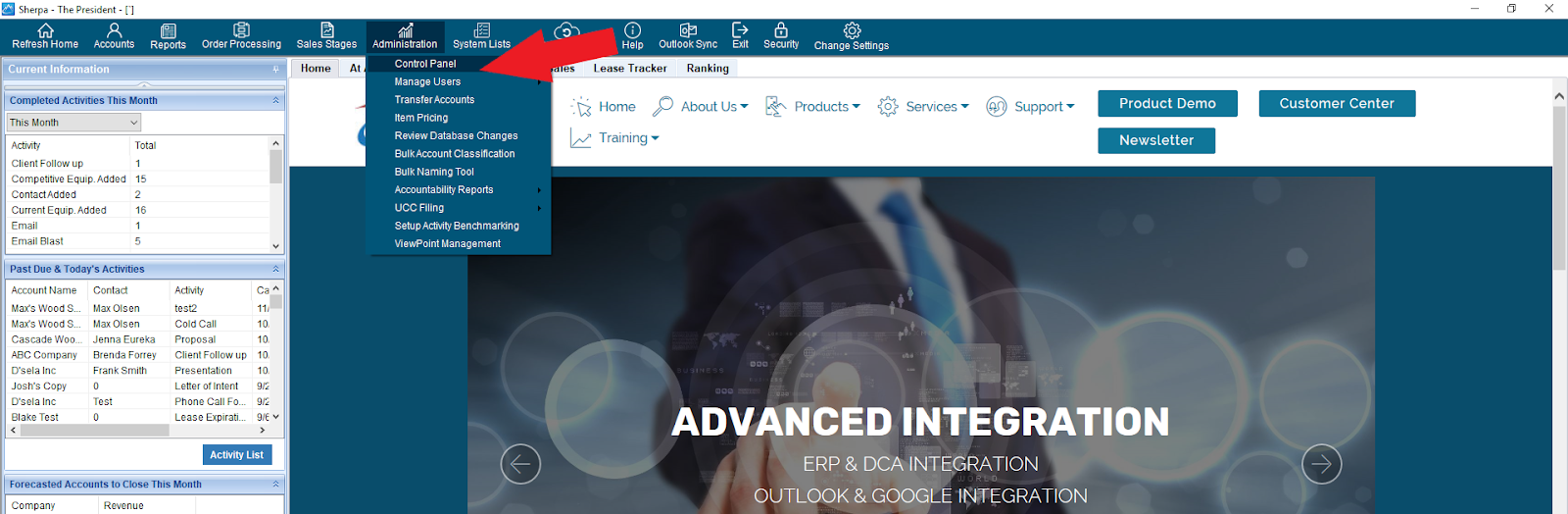The height and width of the screenshot is (514, 1568).
Task: Click the Support headset icon
Action: click(x=997, y=106)
